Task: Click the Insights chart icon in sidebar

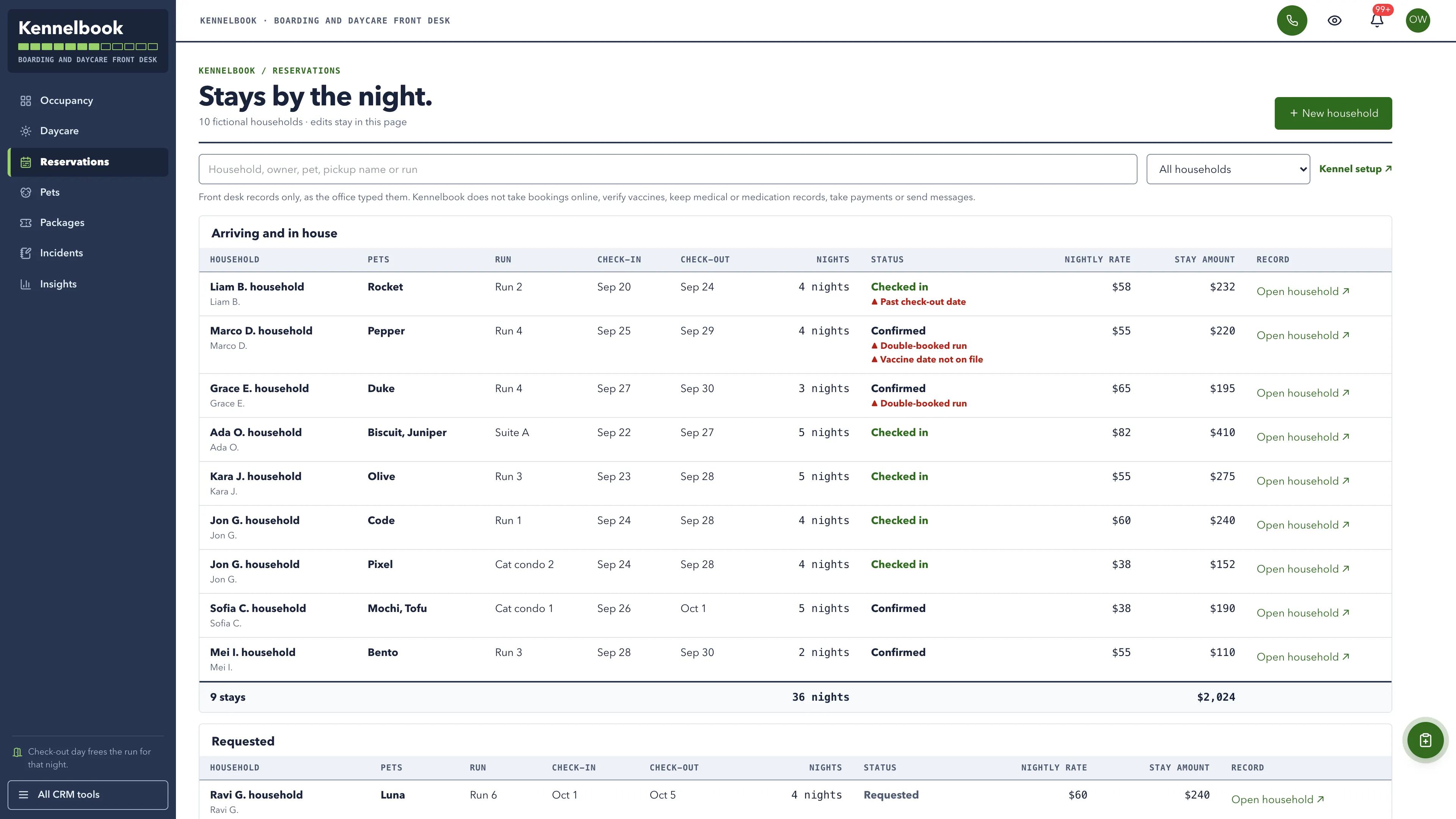Action: [25, 284]
